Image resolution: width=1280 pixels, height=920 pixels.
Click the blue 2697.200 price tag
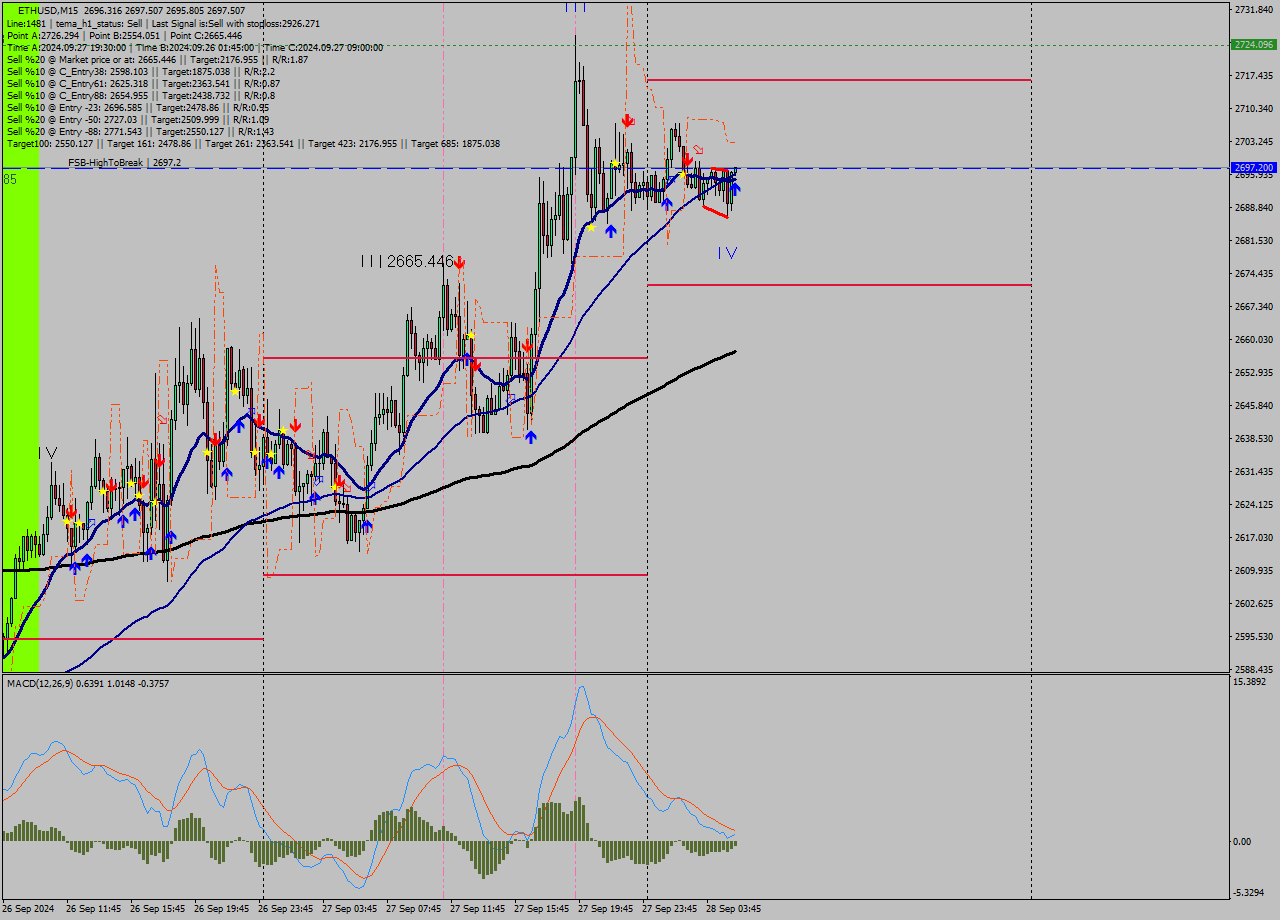(1254, 168)
